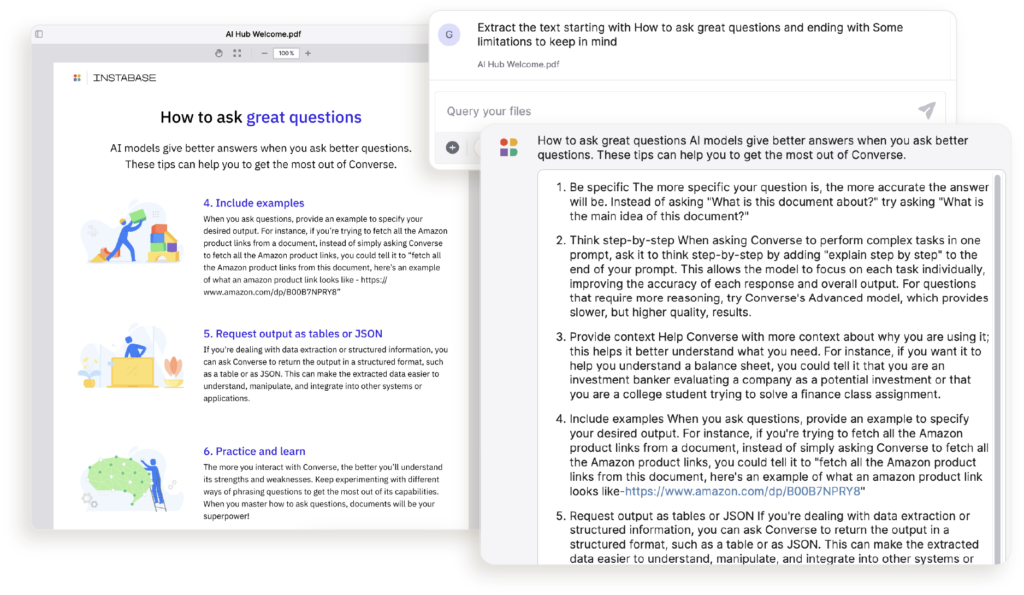Open the Amazon product link in the response
This screenshot has height=595, width=1024.
tap(743, 491)
